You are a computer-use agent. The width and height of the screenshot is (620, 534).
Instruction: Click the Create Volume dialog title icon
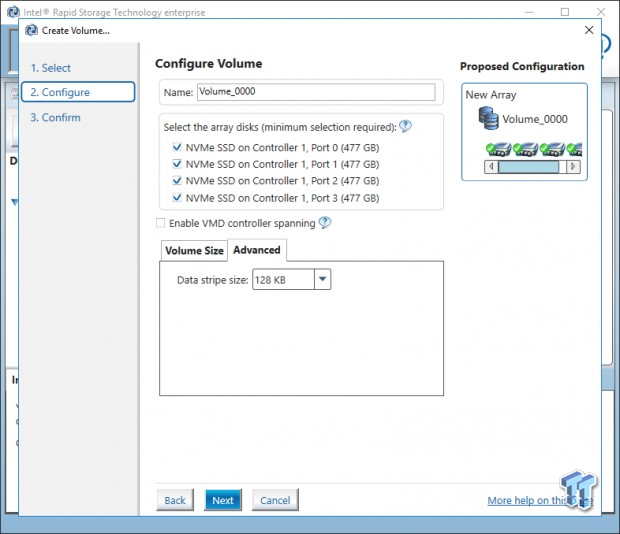pos(31,30)
